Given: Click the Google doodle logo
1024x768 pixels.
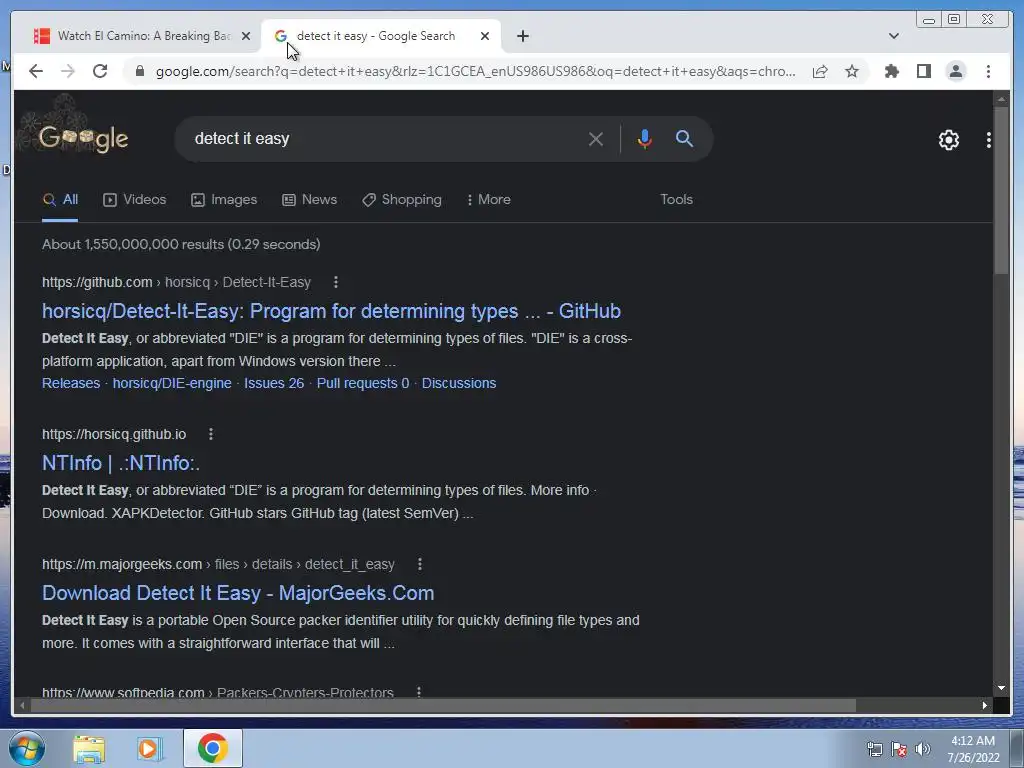Looking at the screenshot, I should 83,138.
